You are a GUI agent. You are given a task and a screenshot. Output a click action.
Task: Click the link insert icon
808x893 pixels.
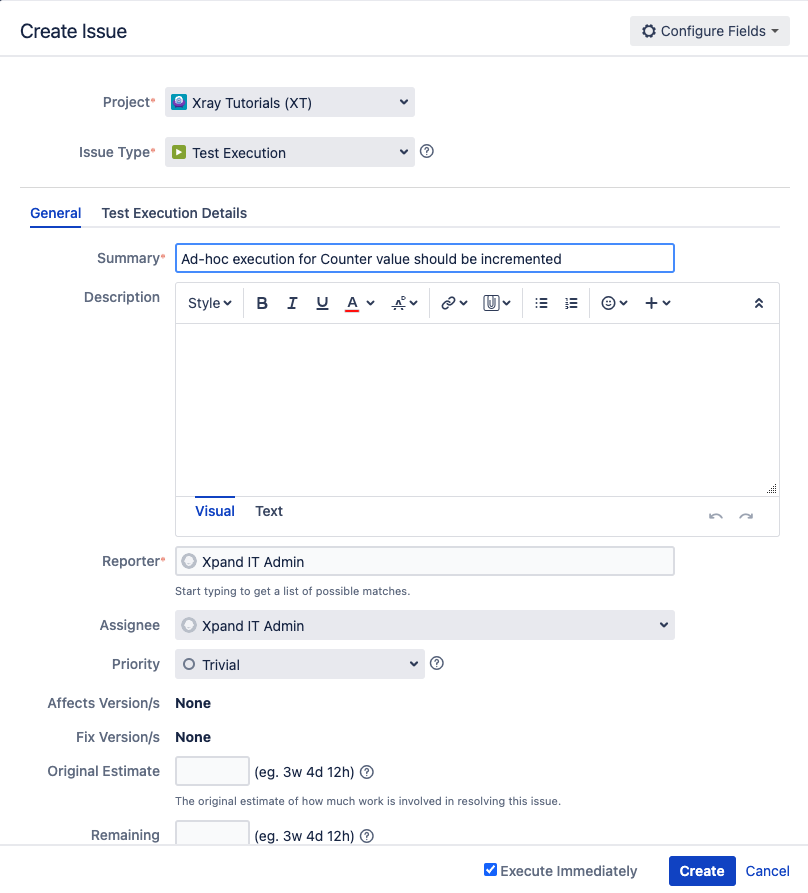click(x=454, y=303)
